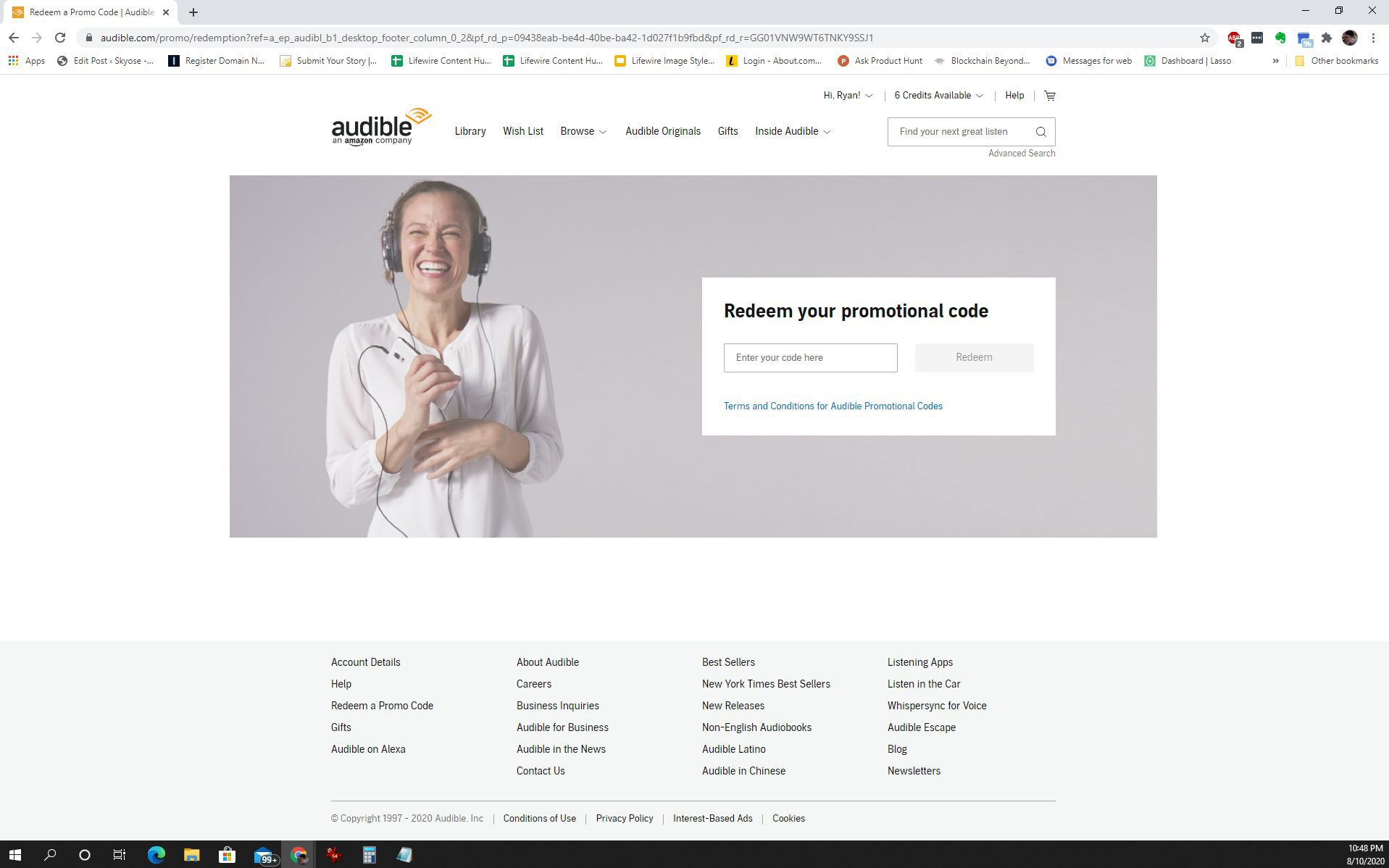Click Help in the header
The image size is (1389, 868).
[x=1014, y=96]
